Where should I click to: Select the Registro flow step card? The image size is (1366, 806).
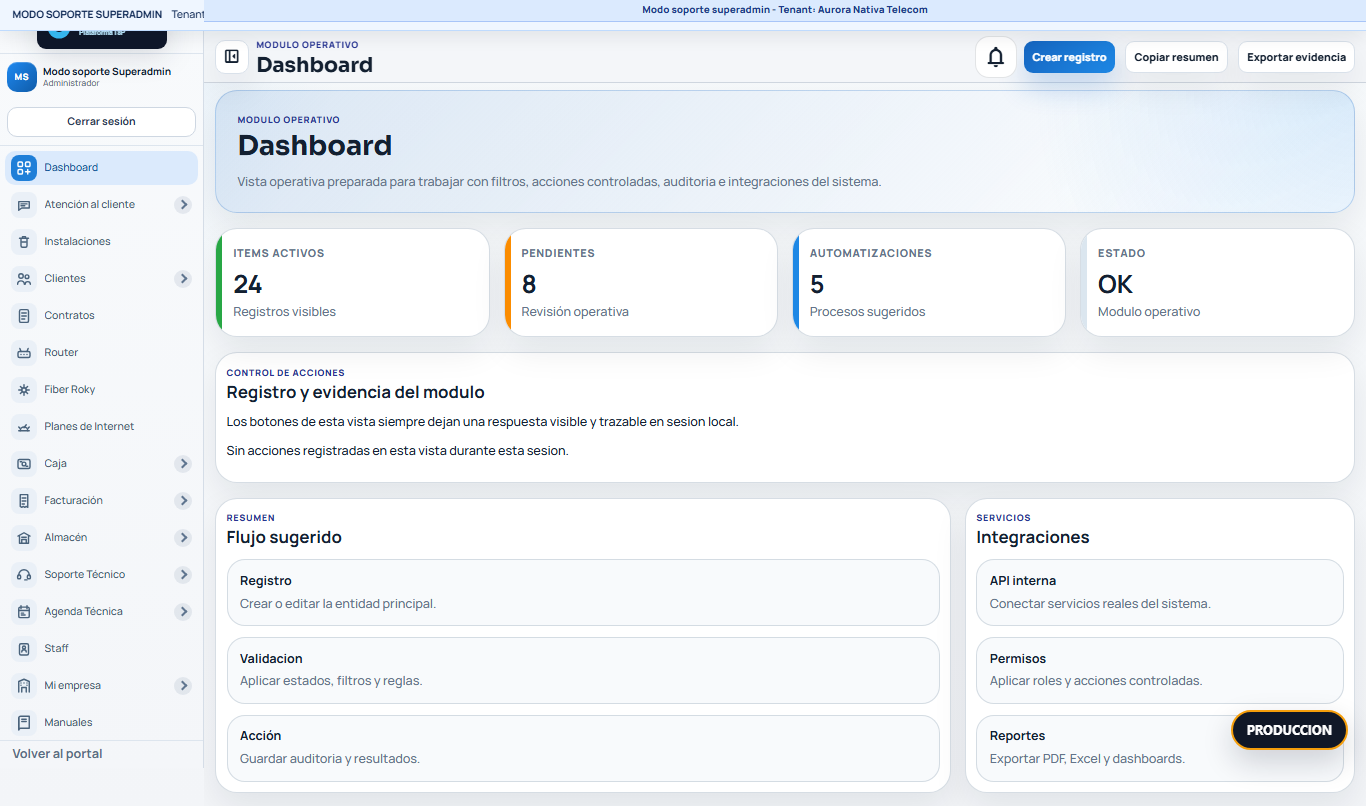583,592
